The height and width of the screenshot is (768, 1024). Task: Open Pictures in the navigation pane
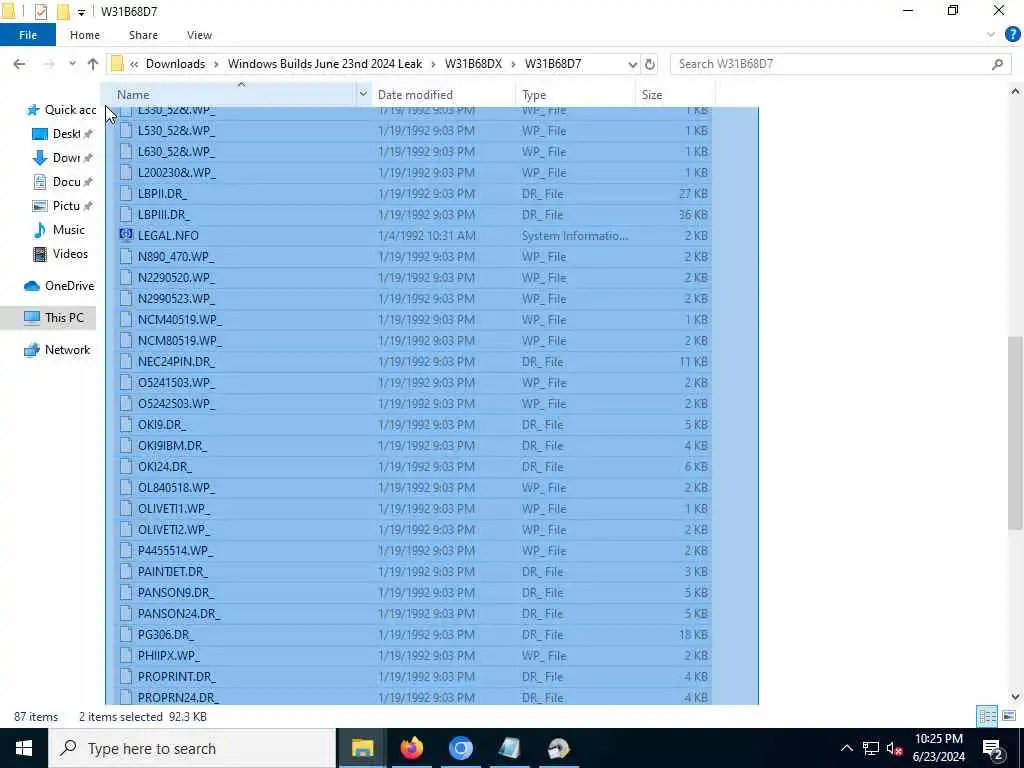tap(62, 206)
